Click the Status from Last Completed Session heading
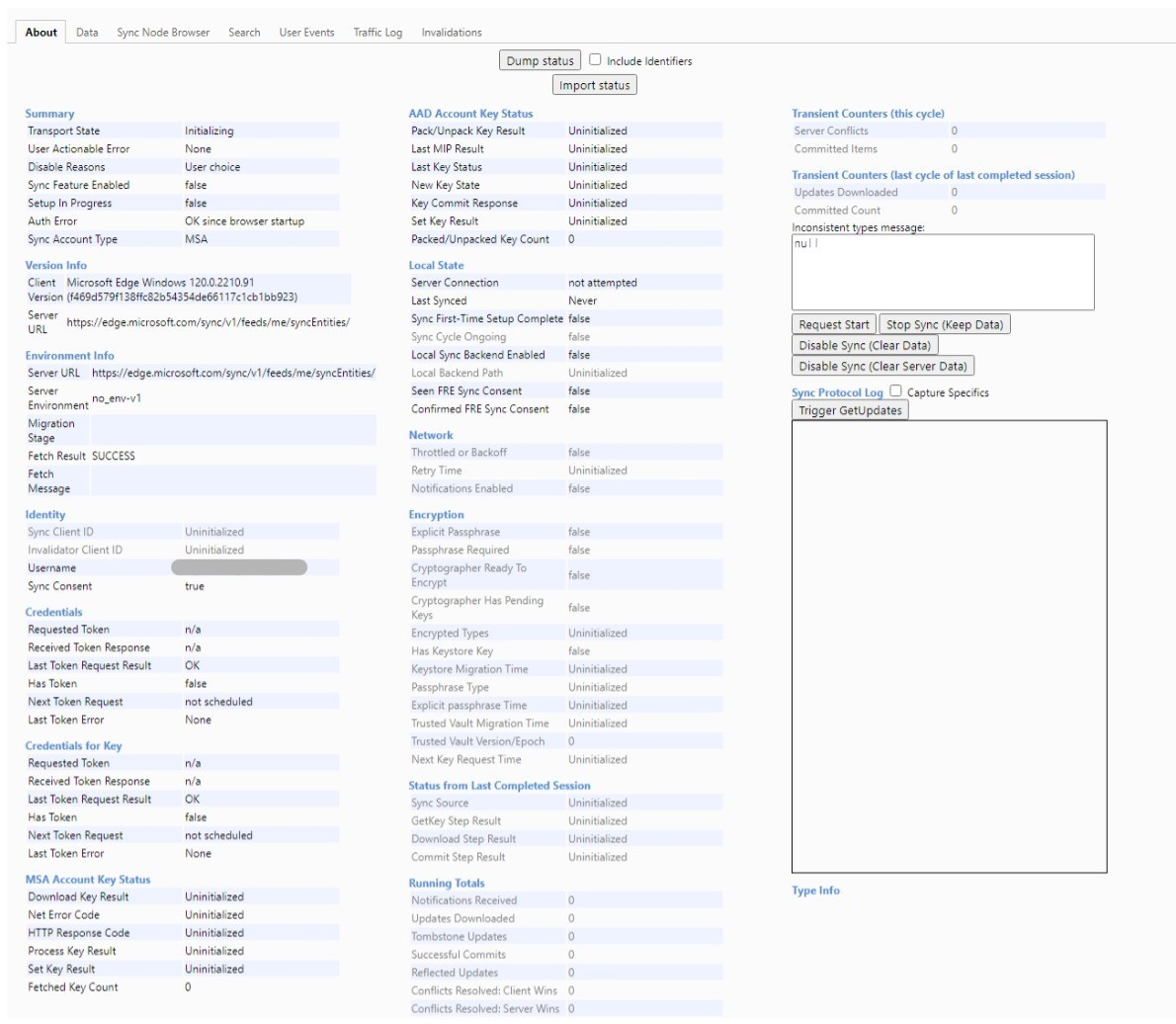Viewport: 1176px width, 1024px height. [x=499, y=786]
